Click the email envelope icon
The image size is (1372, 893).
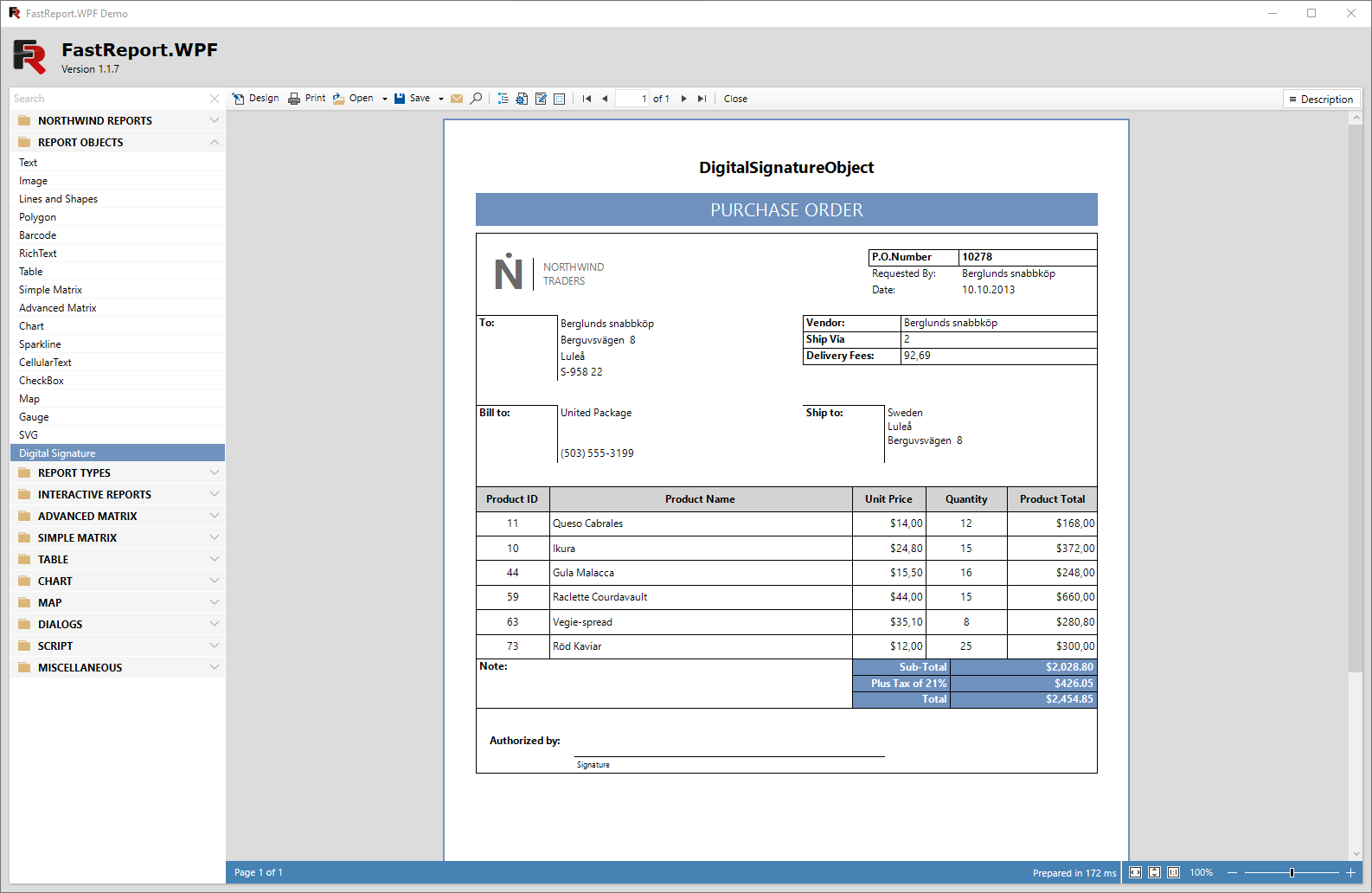pos(457,99)
